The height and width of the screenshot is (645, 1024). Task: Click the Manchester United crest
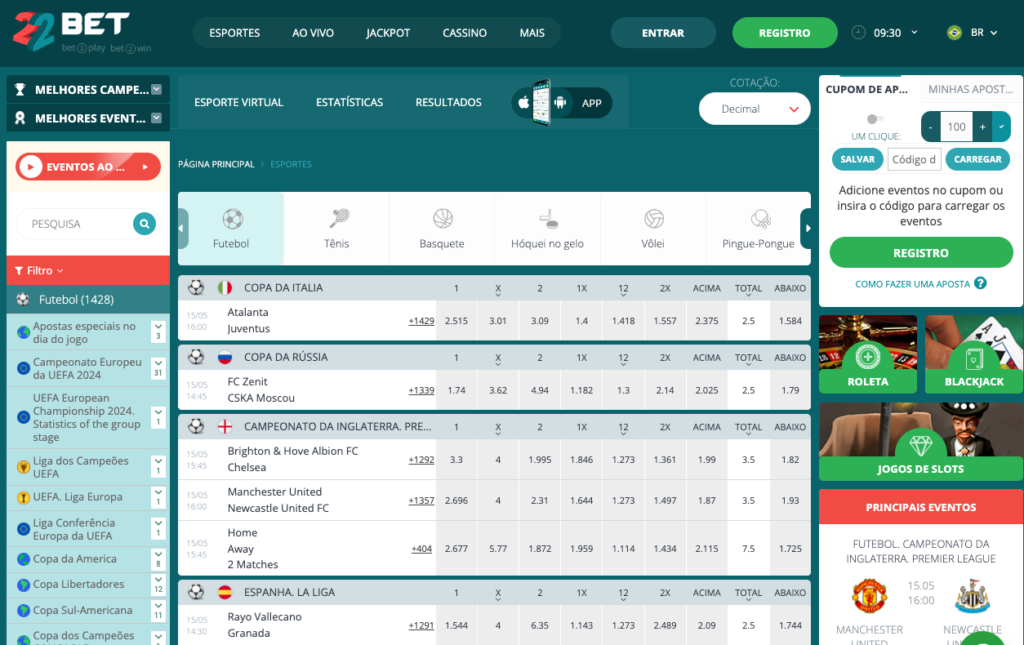(x=869, y=596)
